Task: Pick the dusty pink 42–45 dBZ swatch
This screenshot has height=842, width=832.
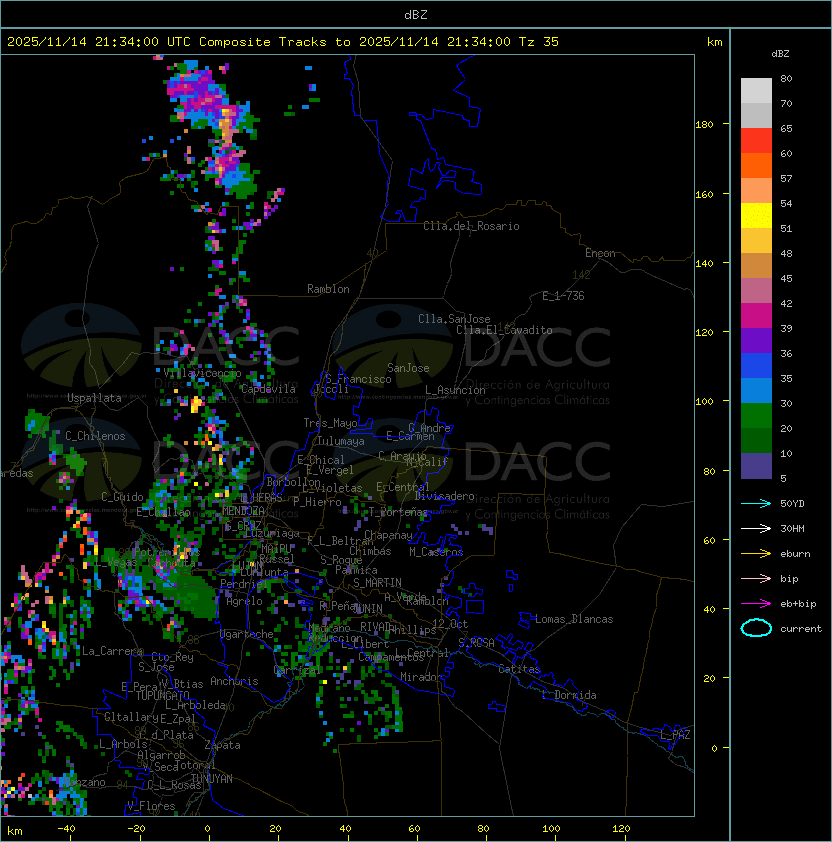Action: click(756, 291)
